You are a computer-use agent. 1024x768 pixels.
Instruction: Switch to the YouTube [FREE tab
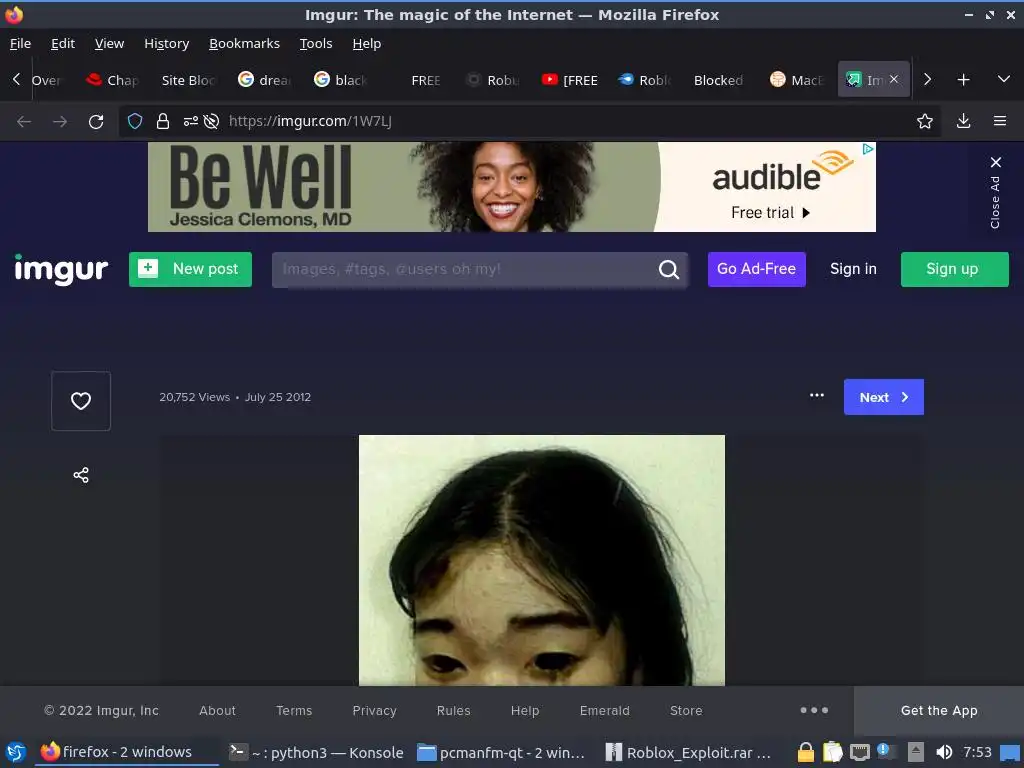coord(569,80)
